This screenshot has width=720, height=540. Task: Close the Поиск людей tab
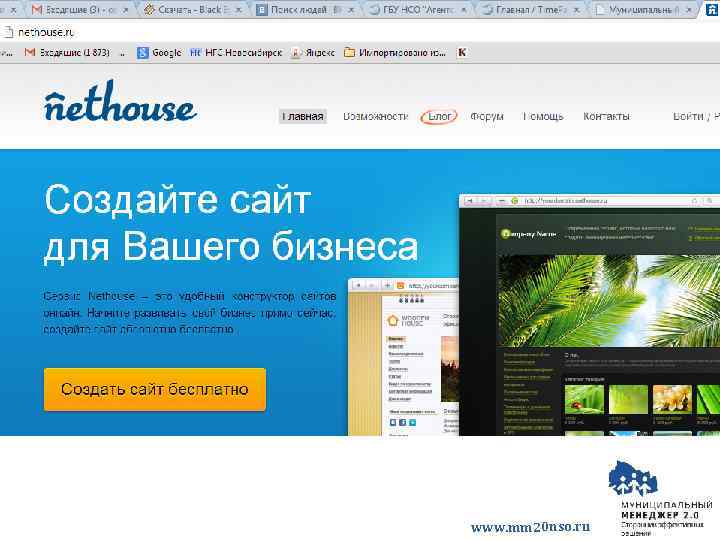(351, 10)
